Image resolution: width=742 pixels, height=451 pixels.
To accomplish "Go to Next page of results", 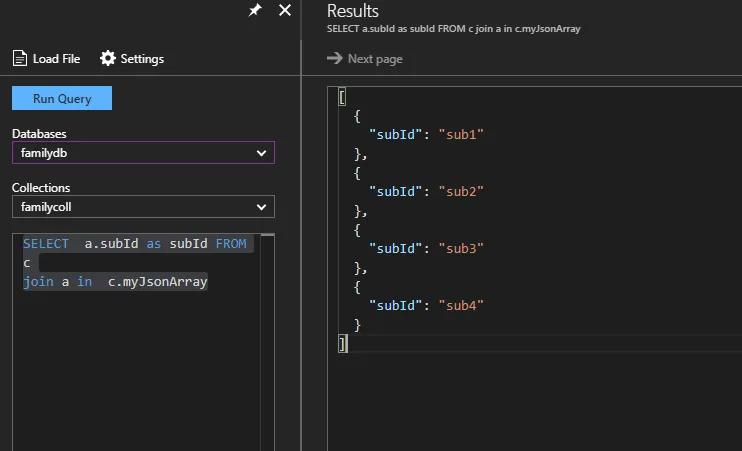I will (x=375, y=59).
